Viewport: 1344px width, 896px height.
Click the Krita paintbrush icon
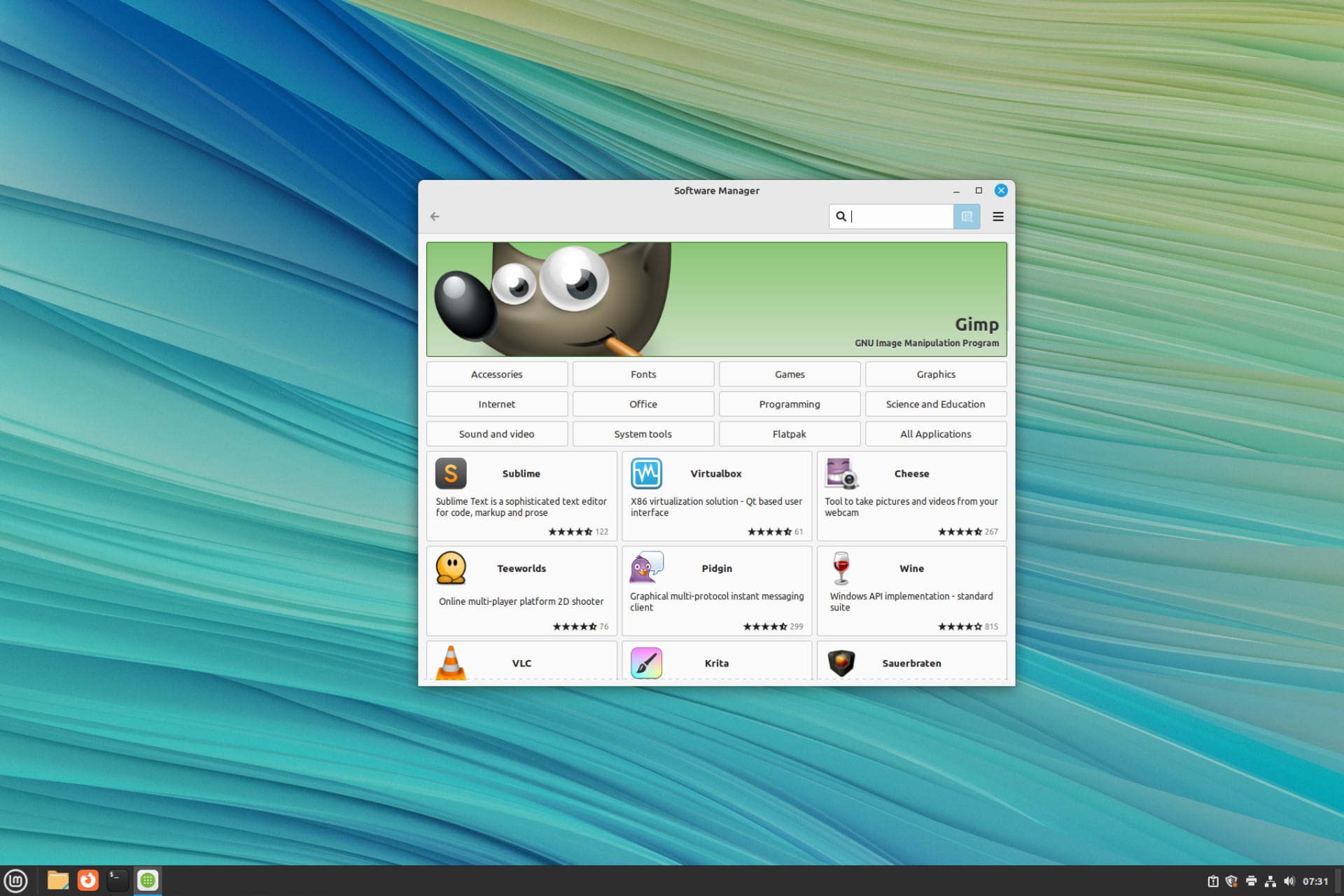tap(646, 663)
